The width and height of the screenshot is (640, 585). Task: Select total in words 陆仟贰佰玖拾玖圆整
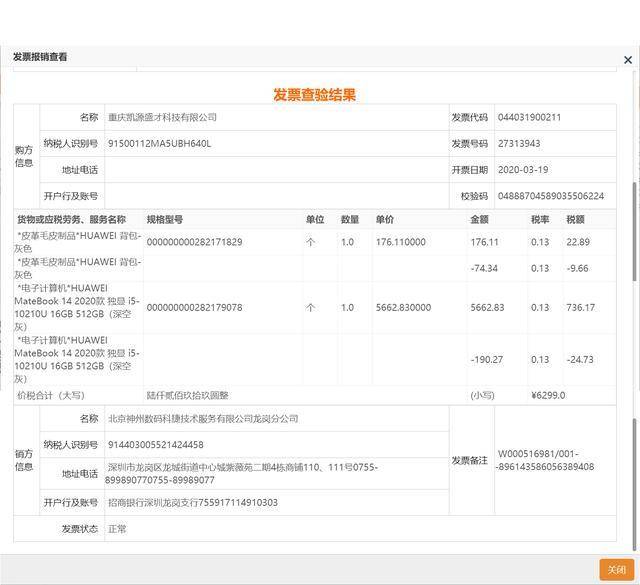tap(187, 396)
